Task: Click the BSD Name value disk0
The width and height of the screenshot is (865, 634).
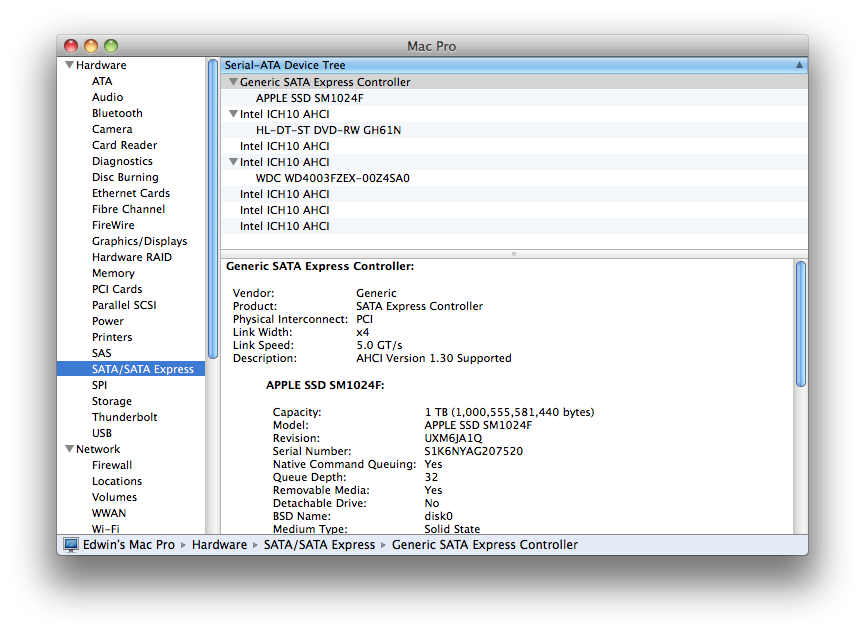Action: (439, 516)
